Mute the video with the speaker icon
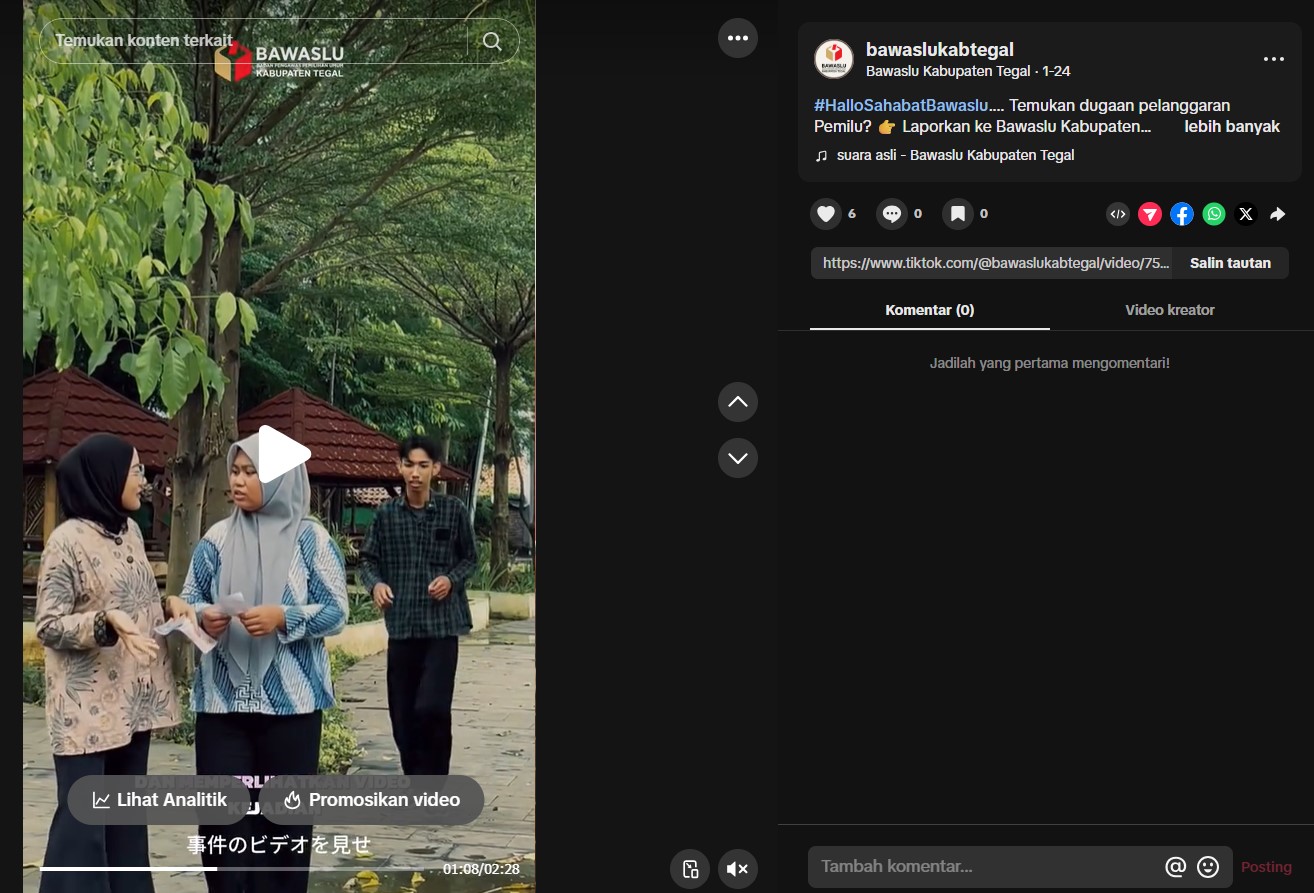This screenshot has width=1314, height=893. (x=737, y=868)
